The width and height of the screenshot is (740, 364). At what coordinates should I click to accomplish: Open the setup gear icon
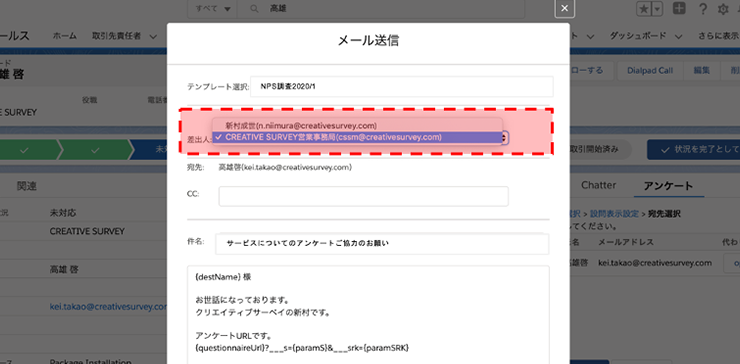[x=723, y=9]
